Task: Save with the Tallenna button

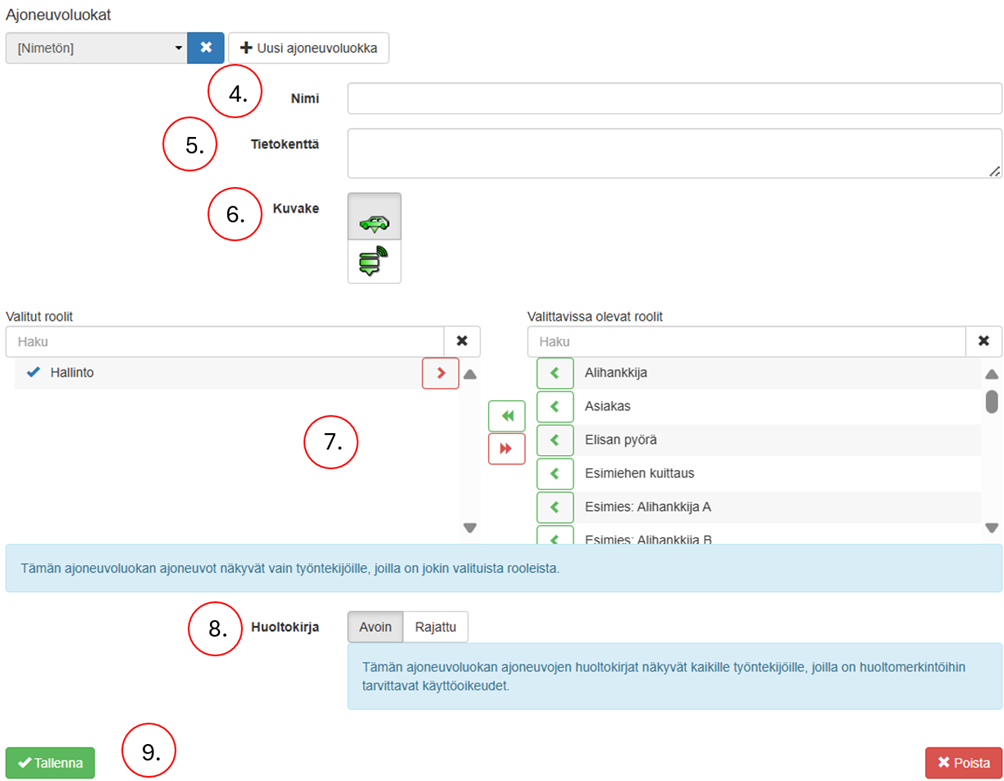Action: pos(50,763)
